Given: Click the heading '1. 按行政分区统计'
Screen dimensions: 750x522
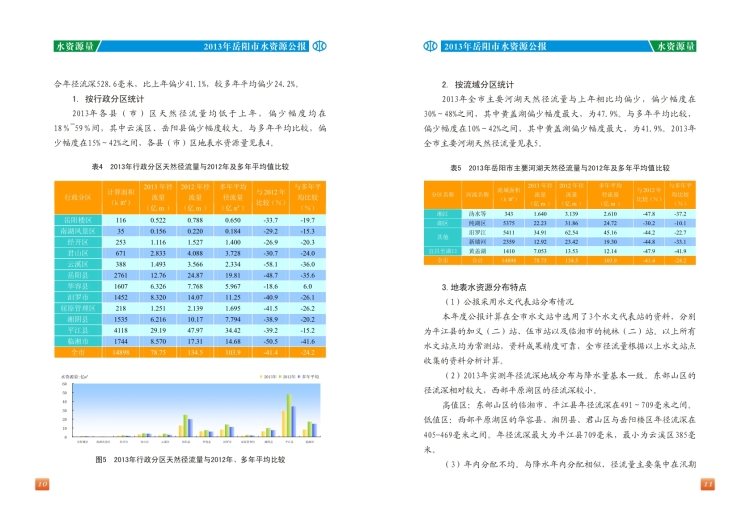Looking at the screenshot, I should [108, 99].
